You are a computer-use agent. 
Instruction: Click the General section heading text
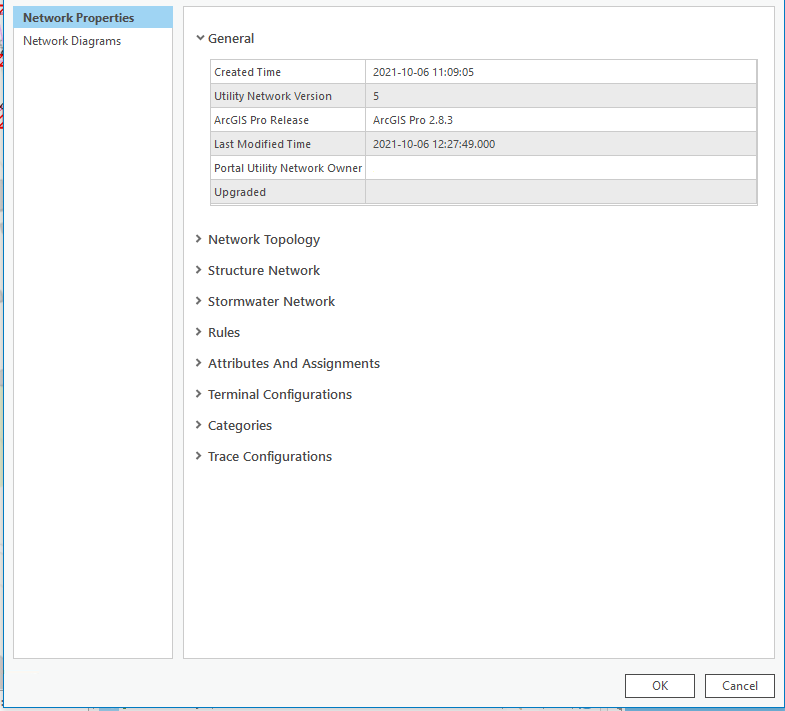point(231,39)
